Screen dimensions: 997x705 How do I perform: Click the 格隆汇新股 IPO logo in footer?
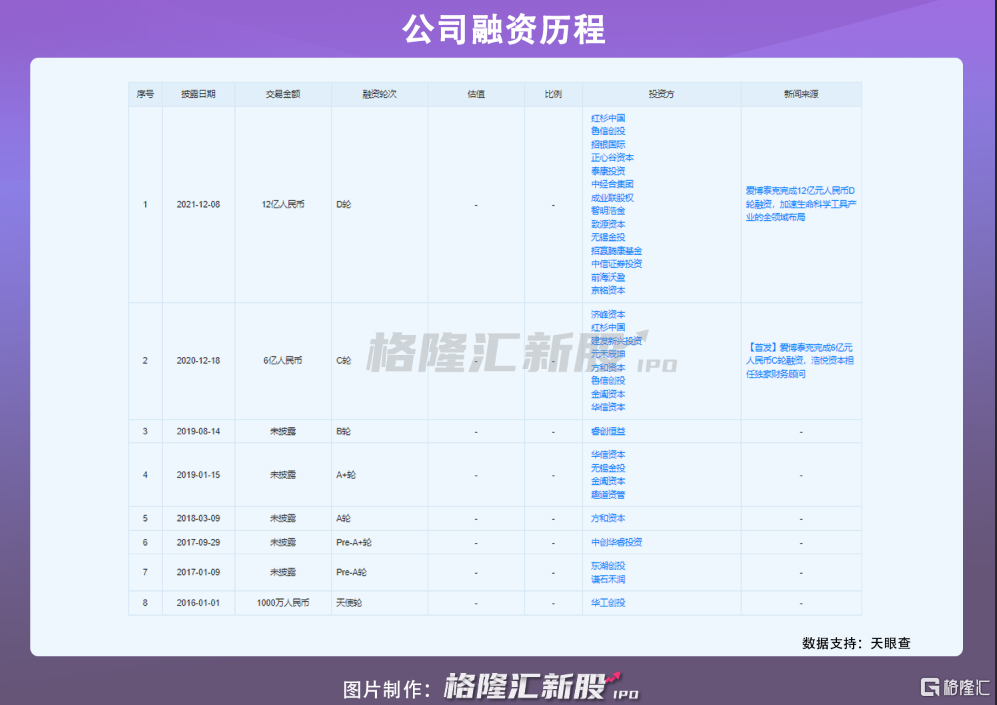tap(540, 687)
